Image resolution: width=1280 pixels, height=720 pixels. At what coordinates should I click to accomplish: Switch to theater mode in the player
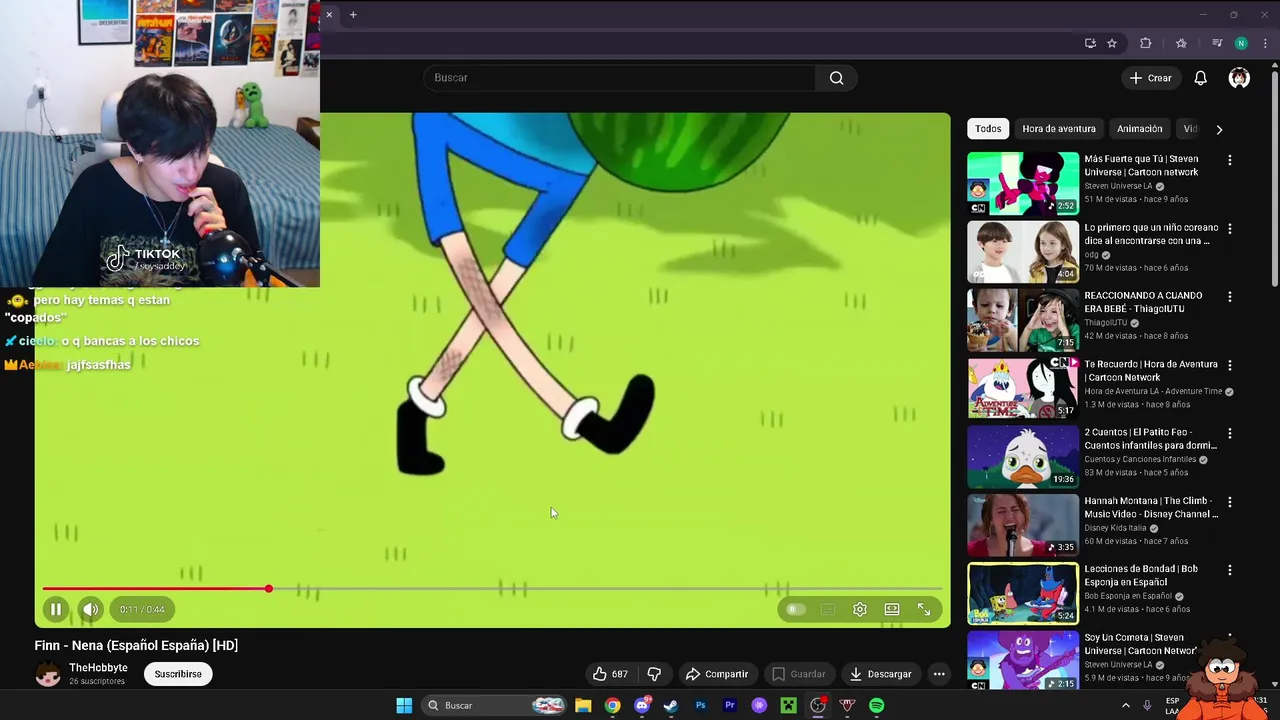pyautogui.click(x=892, y=609)
